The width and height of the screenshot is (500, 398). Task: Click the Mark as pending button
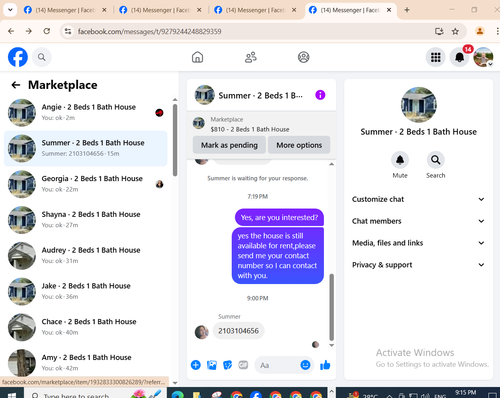click(229, 145)
